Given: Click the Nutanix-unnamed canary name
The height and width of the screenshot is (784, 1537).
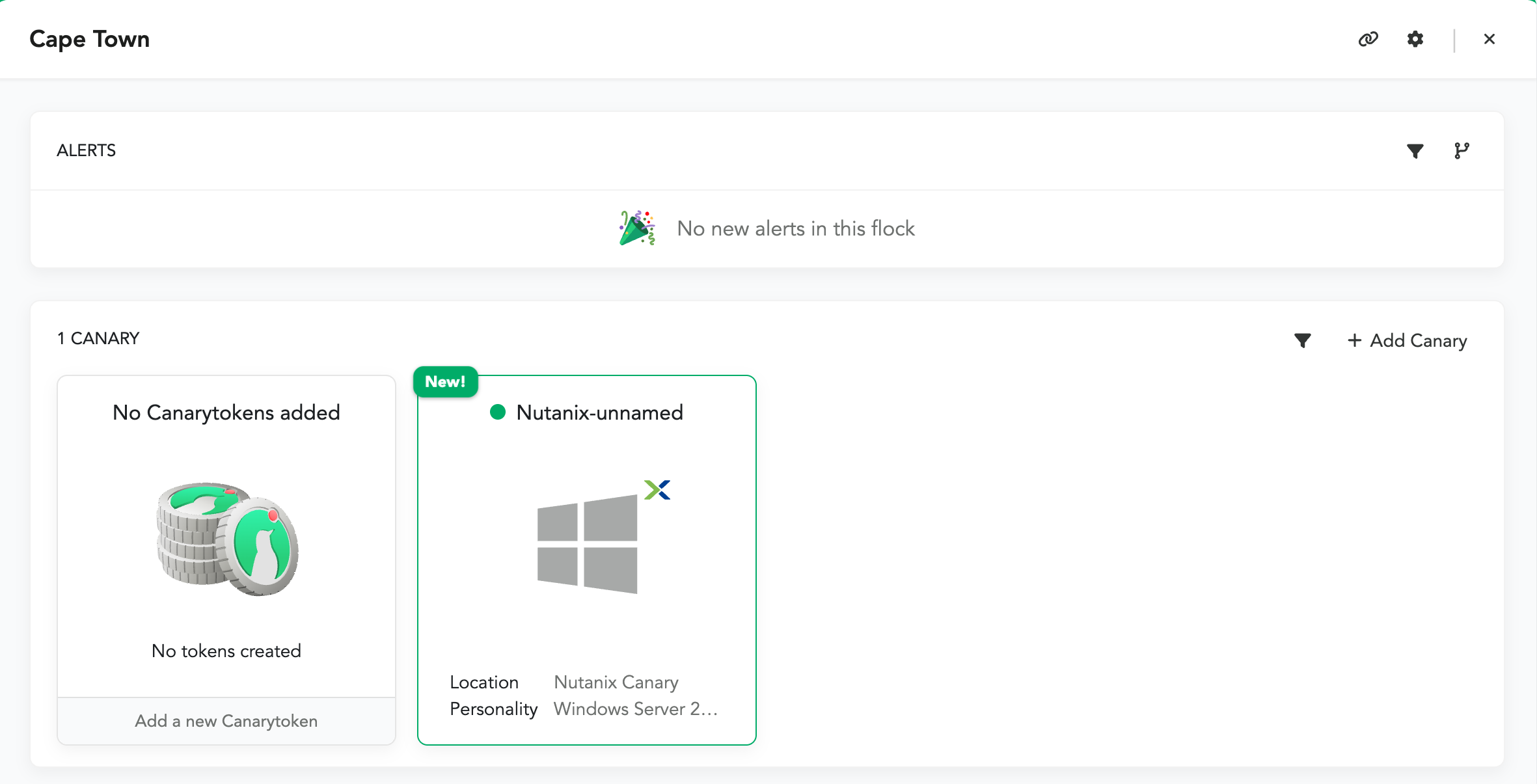Looking at the screenshot, I should [599, 412].
